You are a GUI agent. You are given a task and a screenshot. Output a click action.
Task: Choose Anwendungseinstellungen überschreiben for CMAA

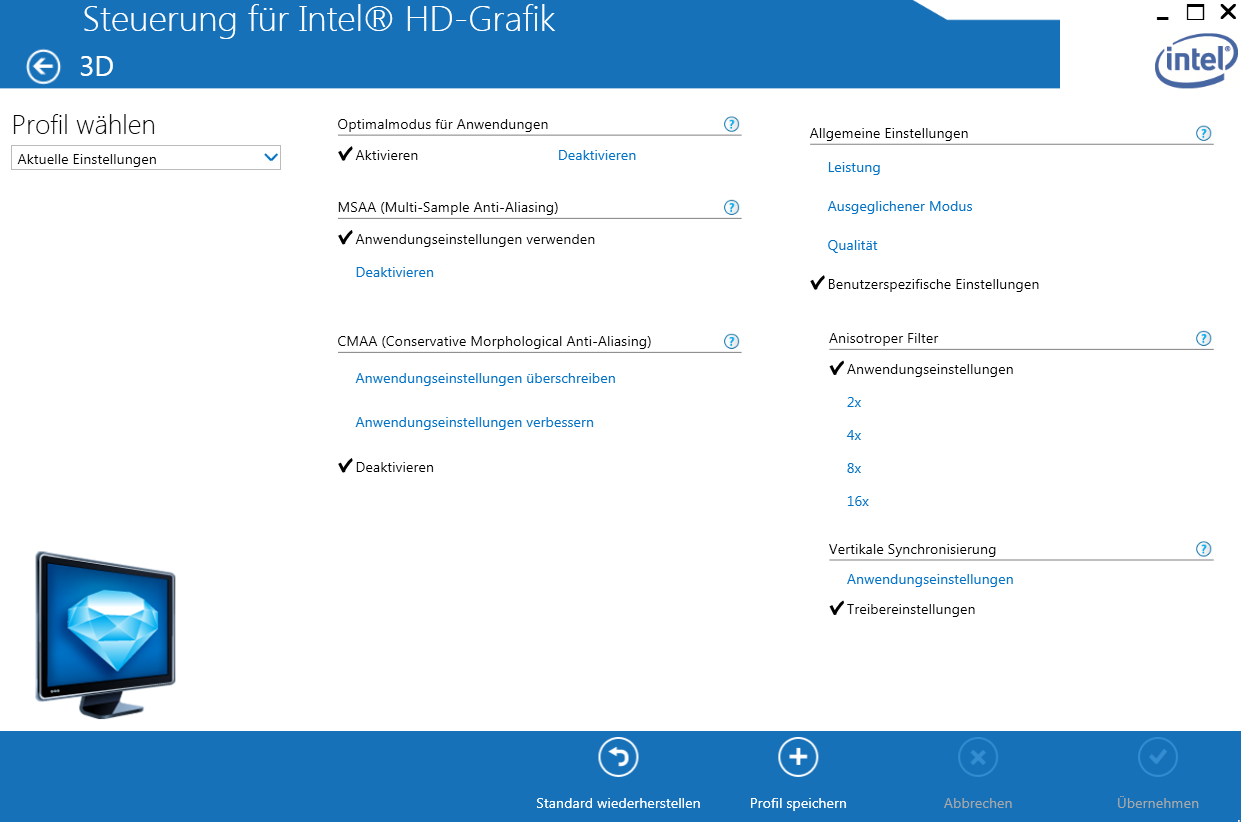(486, 378)
